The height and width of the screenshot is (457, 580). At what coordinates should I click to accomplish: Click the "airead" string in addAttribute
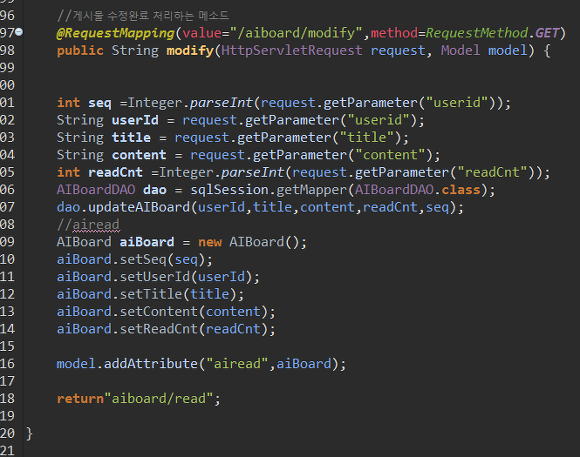(237, 364)
